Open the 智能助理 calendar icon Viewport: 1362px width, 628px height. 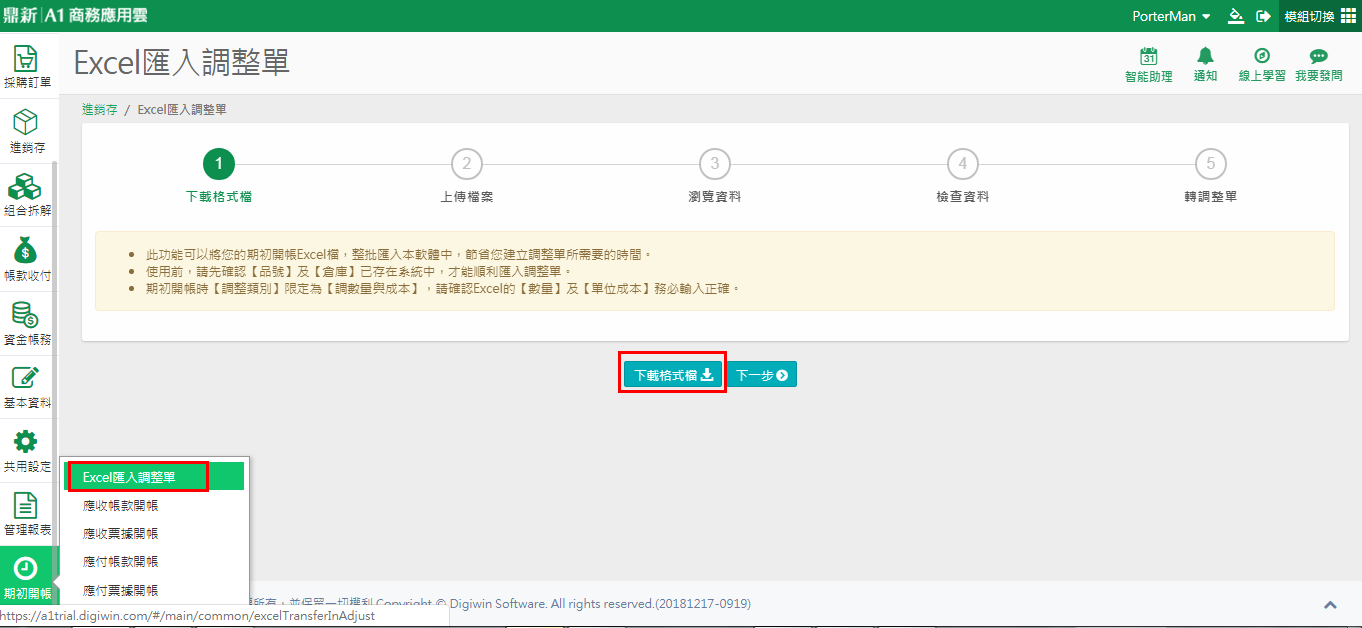point(1149,56)
